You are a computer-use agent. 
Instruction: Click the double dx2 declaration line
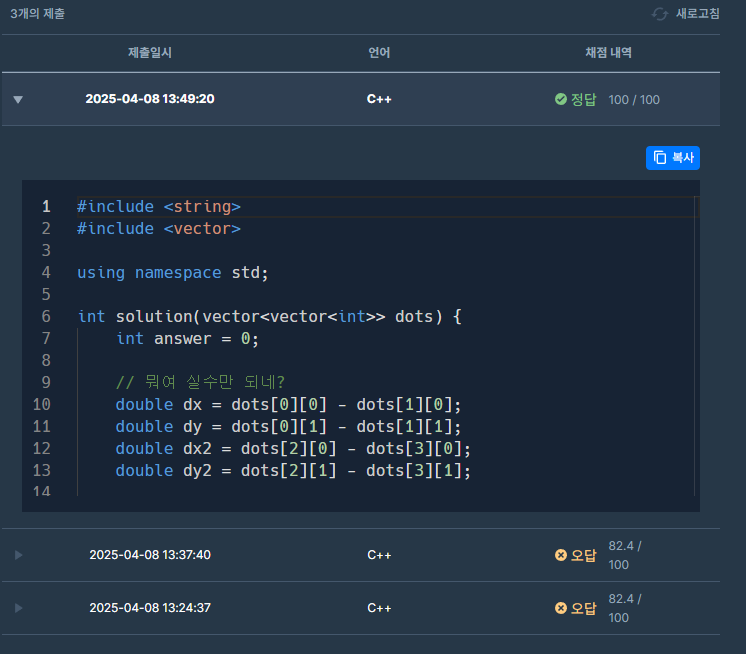pyautogui.click(x=293, y=448)
